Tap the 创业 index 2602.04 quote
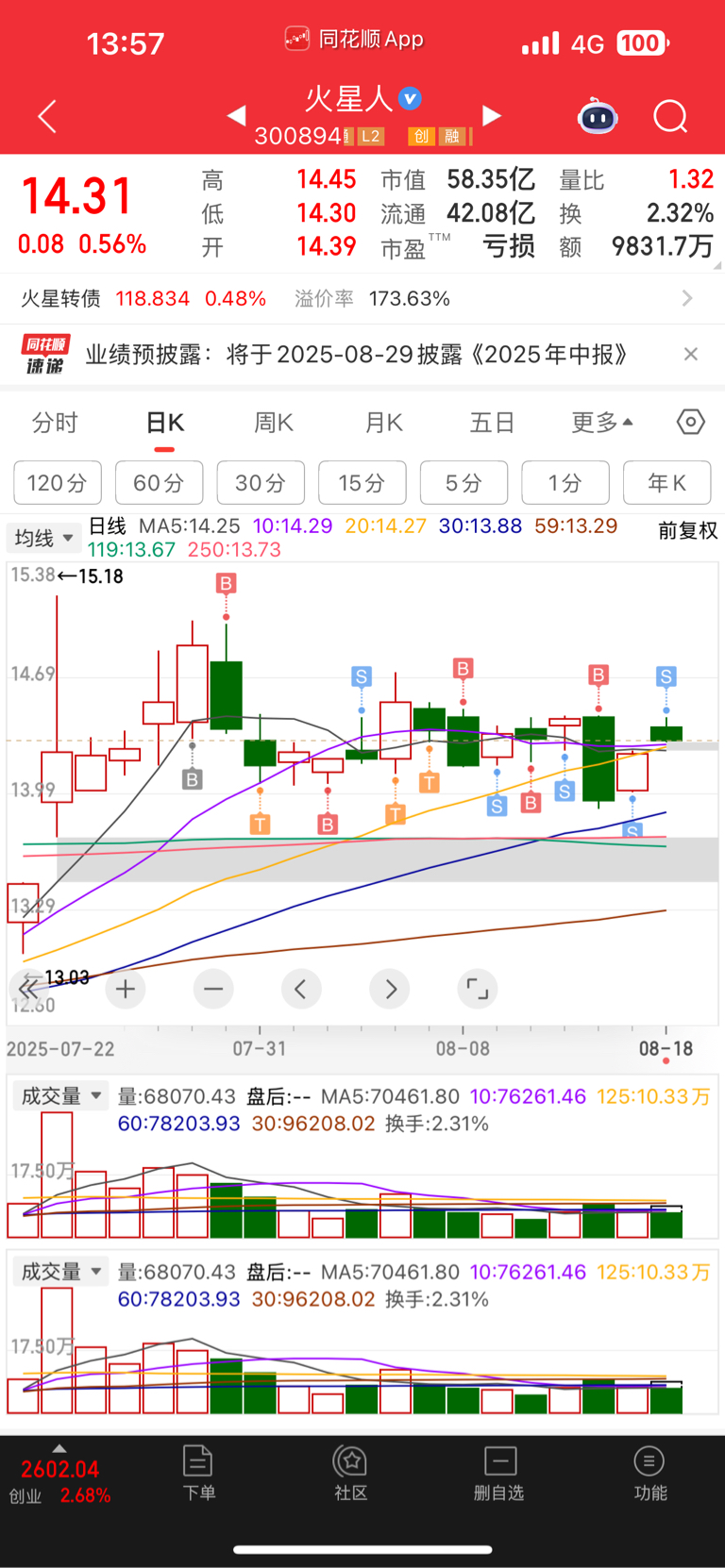 click(60, 1469)
